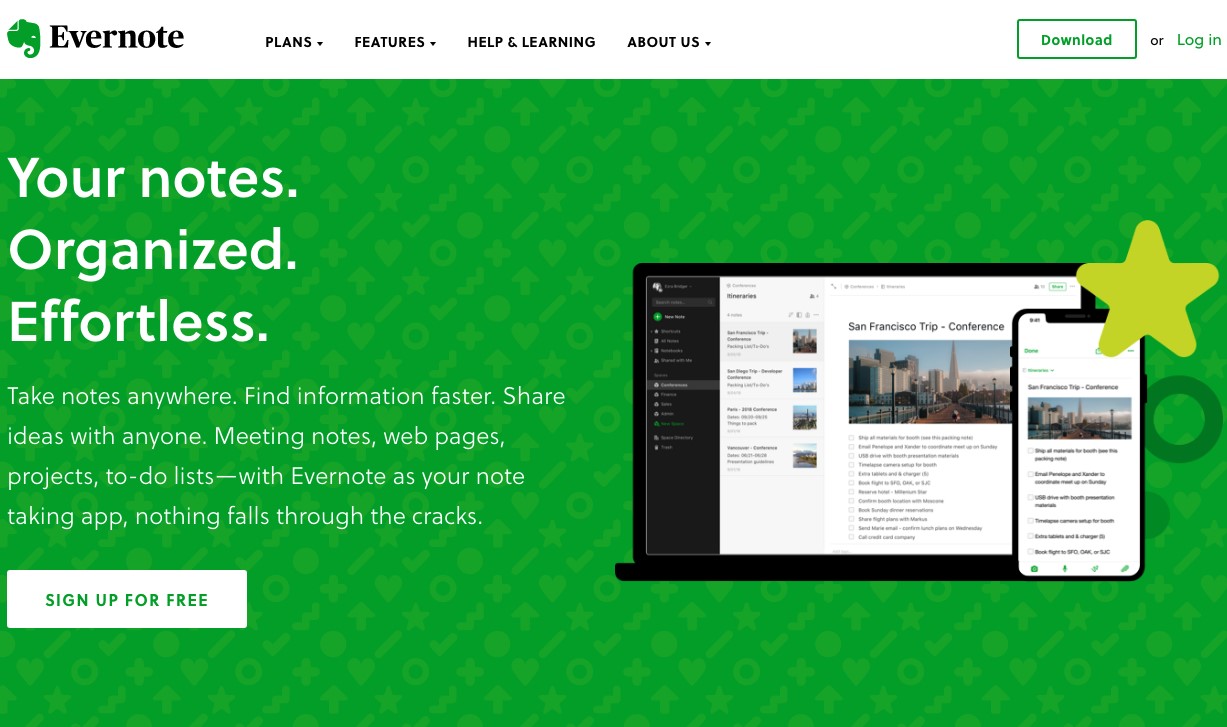Viewport: 1227px width, 727px height.
Task: Check 'USB drive with booth' item on phone
Action: pyautogui.click(x=1030, y=497)
